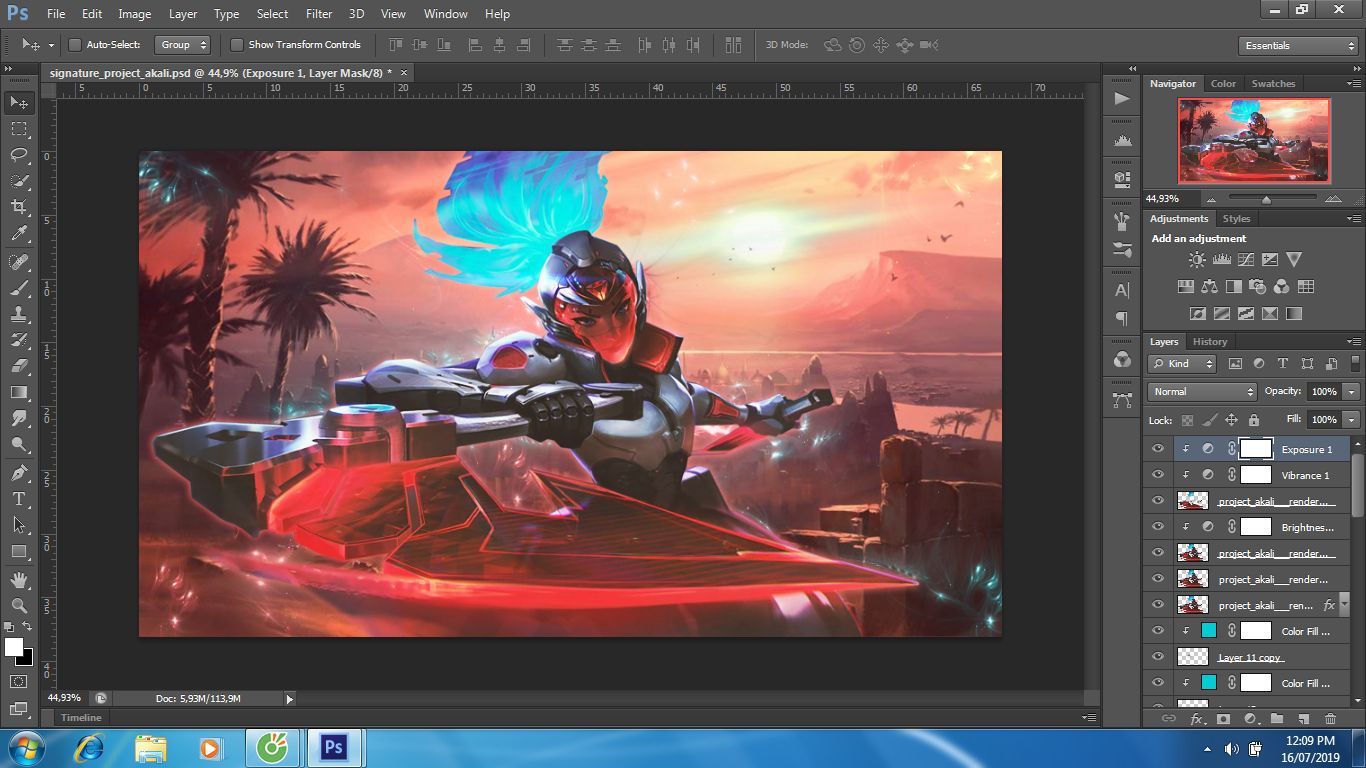Screen dimensions: 1366x768
Task: Open the Image menu
Action: click(x=135, y=14)
